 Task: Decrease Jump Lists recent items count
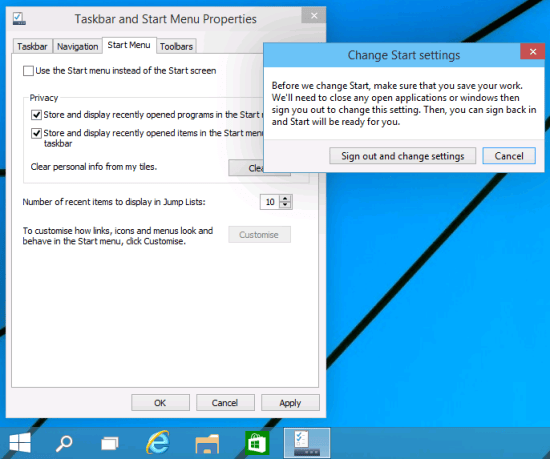pyautogui.click(x=286, y=205)
